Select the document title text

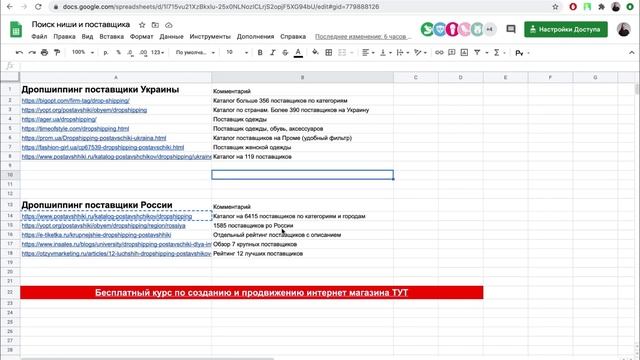point(81,24)
